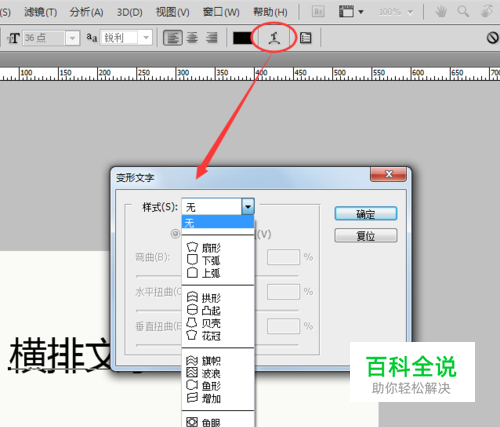
Task: Open the 滤镜(T) menu
Action: coord(40,12)
